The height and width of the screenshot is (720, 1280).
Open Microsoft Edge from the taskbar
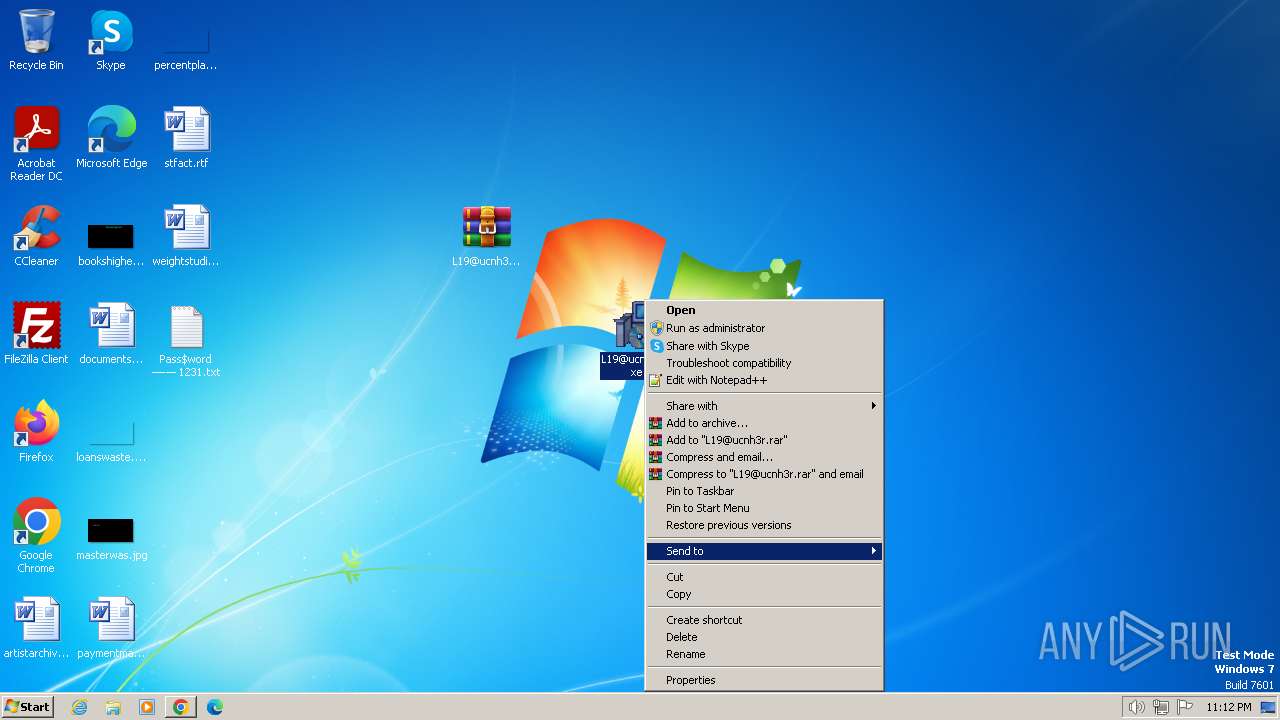[x=215, y=707]
